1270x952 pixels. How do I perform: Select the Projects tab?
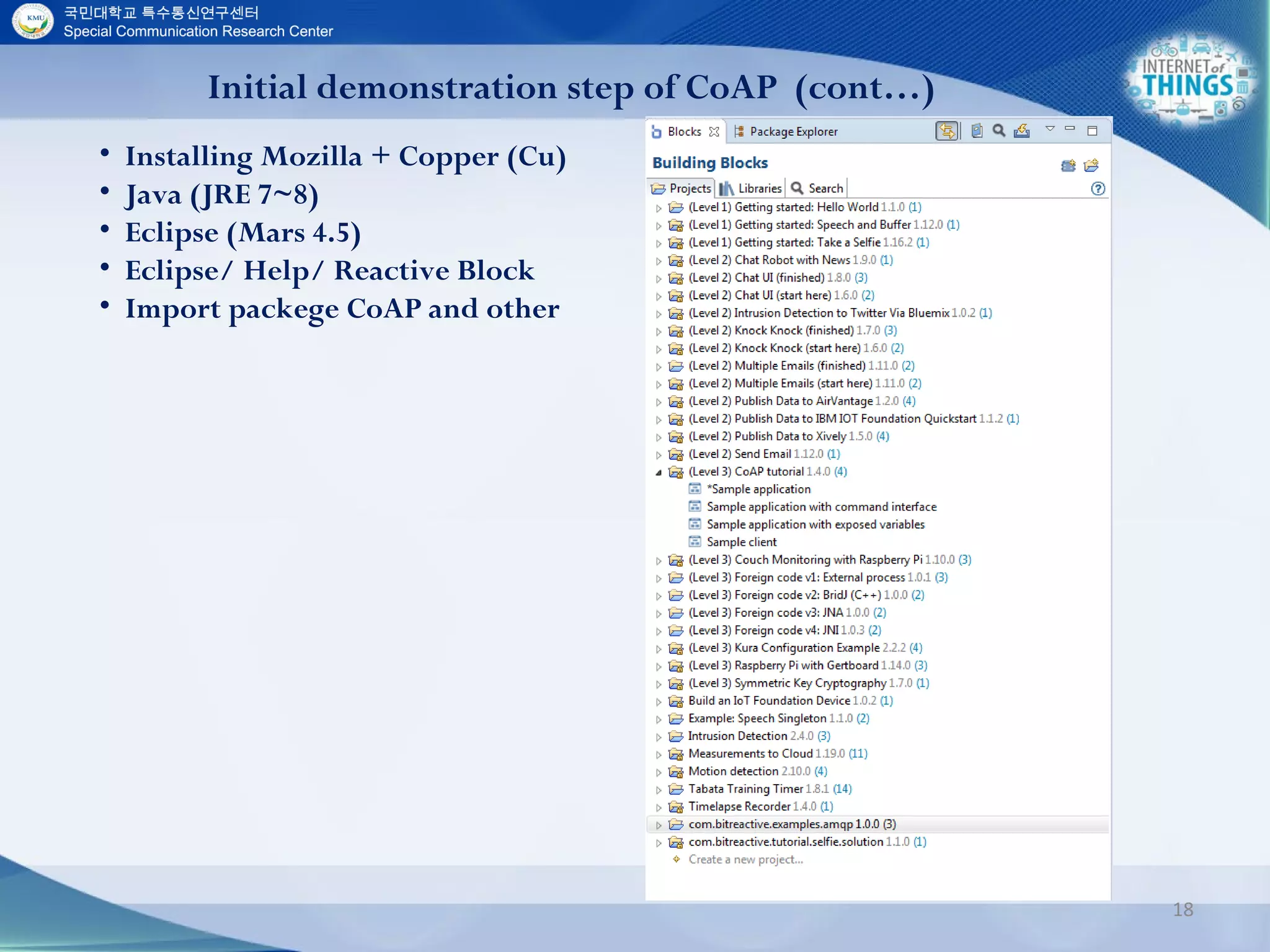tap(682, 188)
